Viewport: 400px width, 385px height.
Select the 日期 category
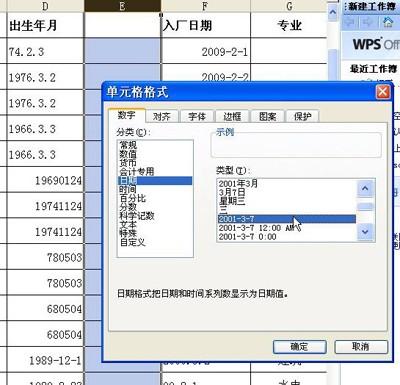point(155,181)
